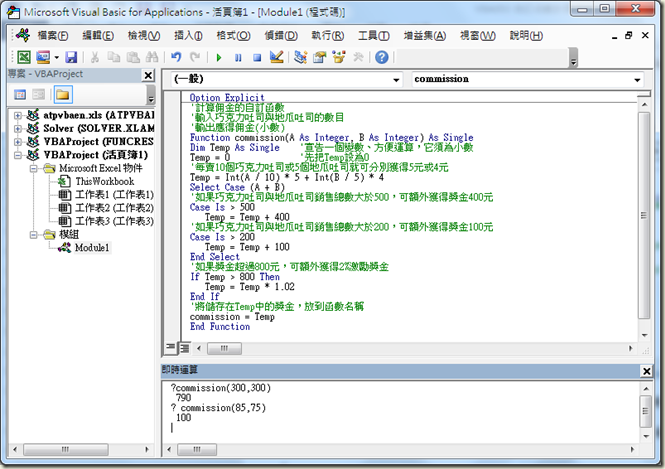Select 工作表3 in project tree

click(x=114, y=221)
